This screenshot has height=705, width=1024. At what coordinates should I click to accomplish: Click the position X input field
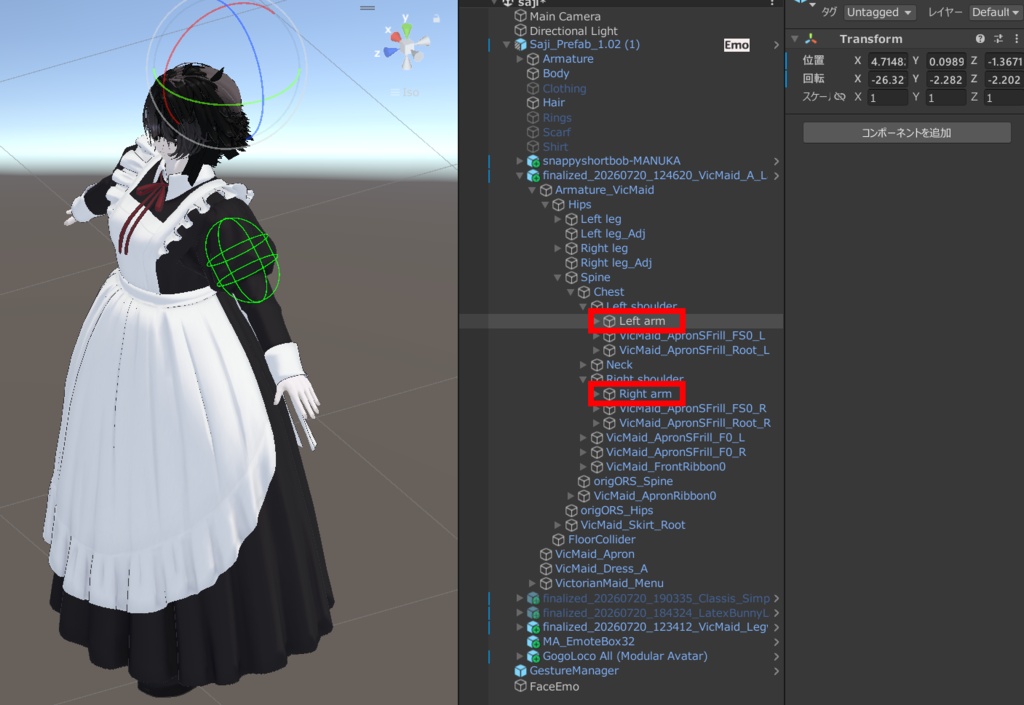pyautogui.click(x=888, y=61)
